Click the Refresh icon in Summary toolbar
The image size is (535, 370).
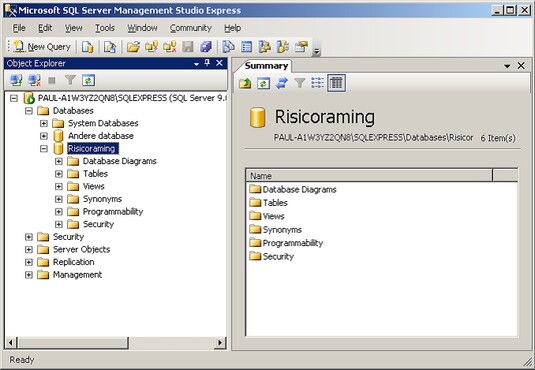point(263,83)
